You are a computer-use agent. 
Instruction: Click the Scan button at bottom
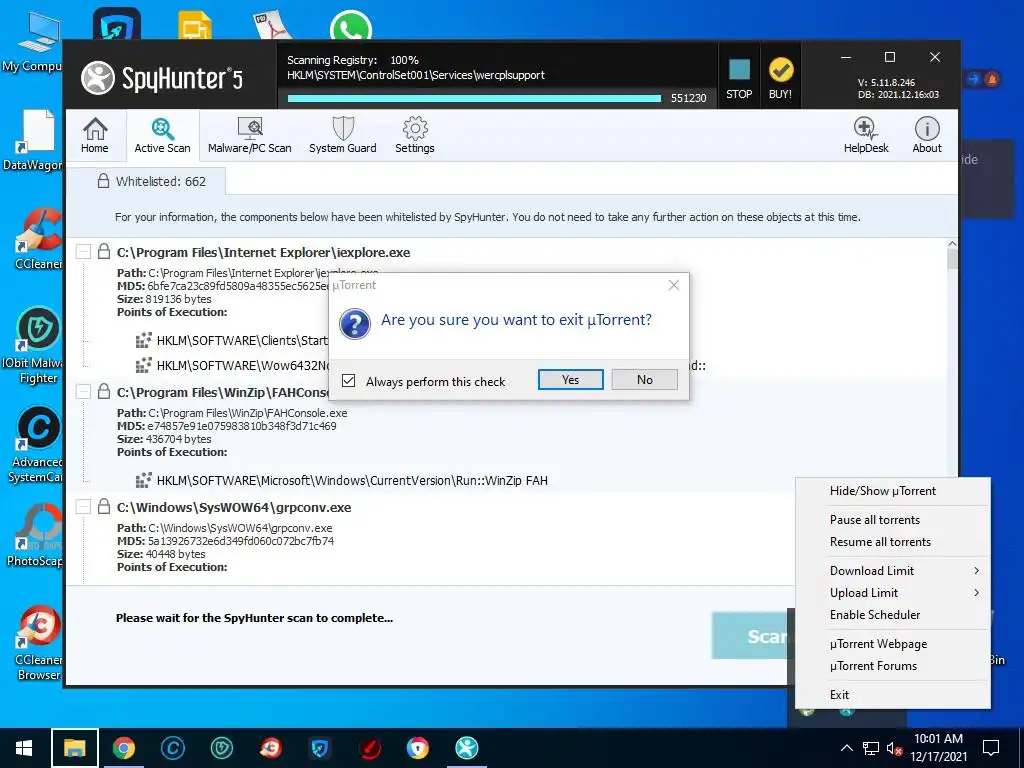click(750, 635)
